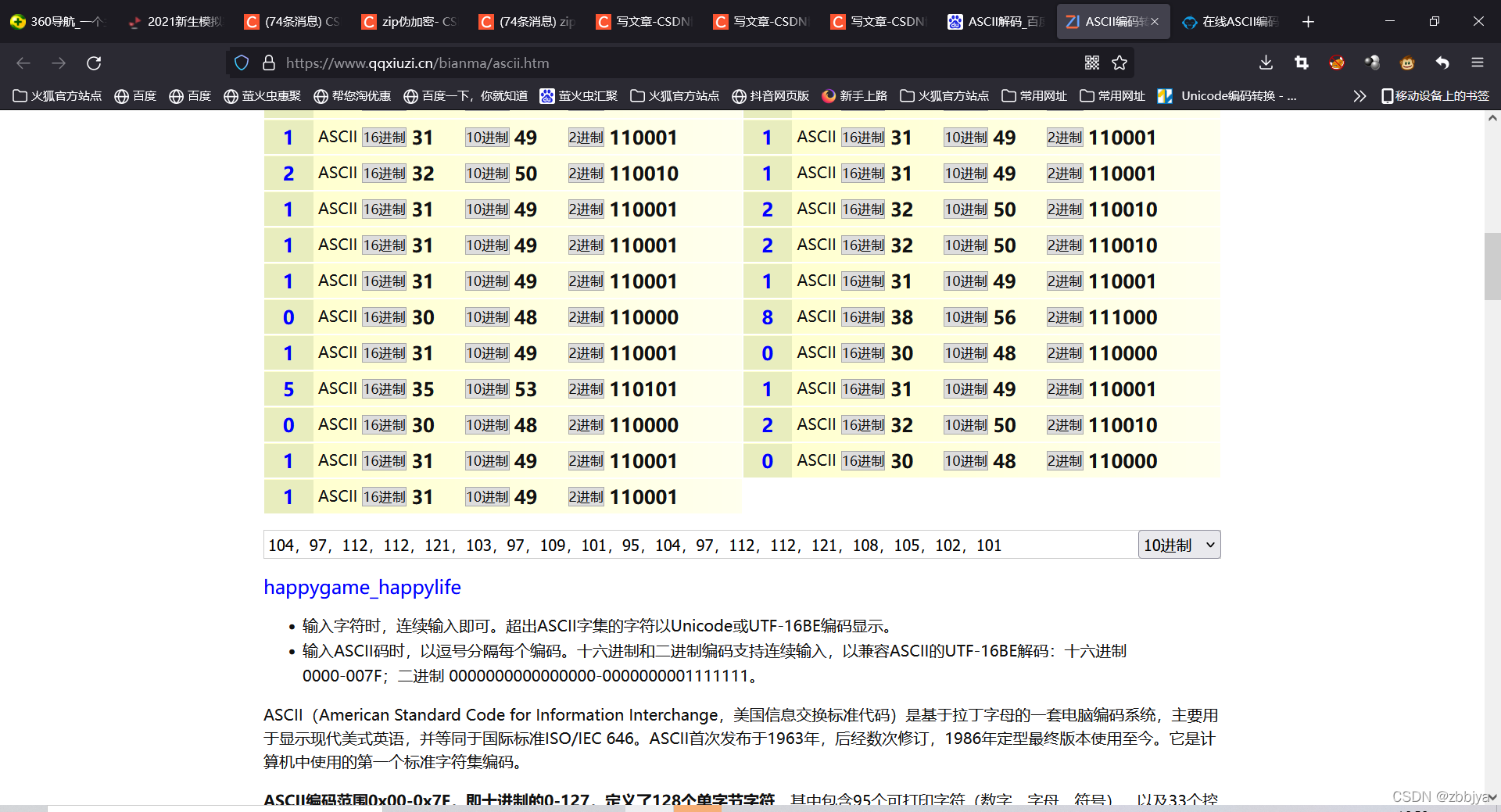Click the undo arrow toolbar icon
The image size is (1501, 812).
coord(1442,63)
